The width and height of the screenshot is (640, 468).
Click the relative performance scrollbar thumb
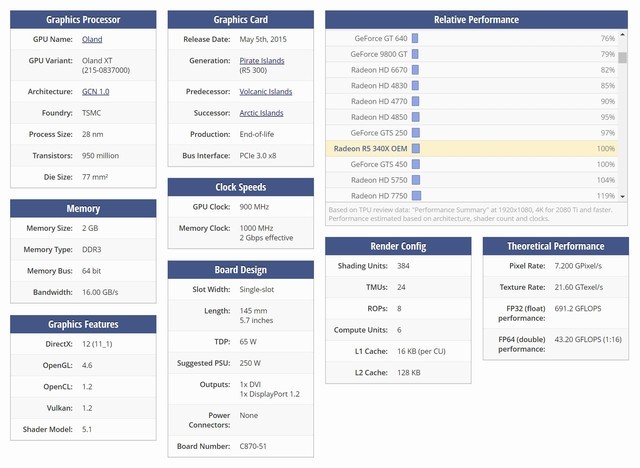(622, 58)
